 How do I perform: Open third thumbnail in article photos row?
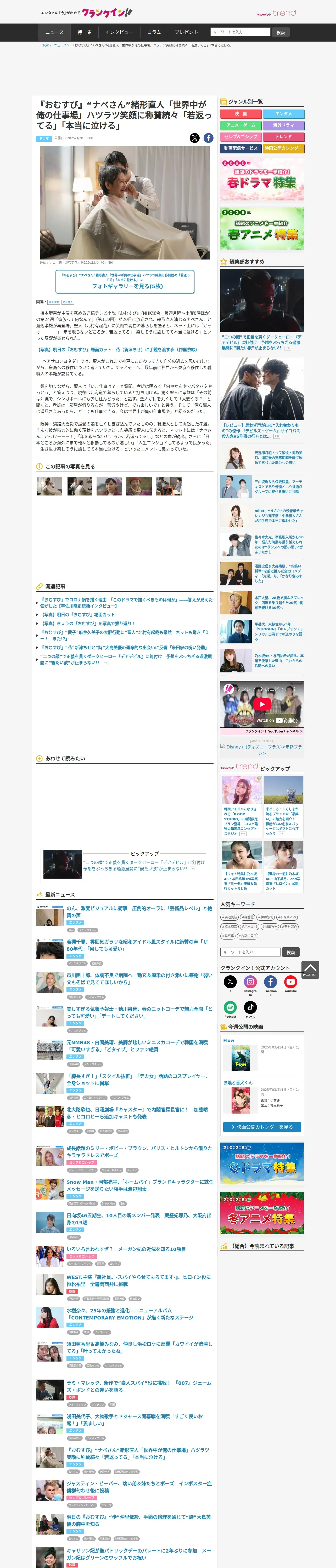109,486
